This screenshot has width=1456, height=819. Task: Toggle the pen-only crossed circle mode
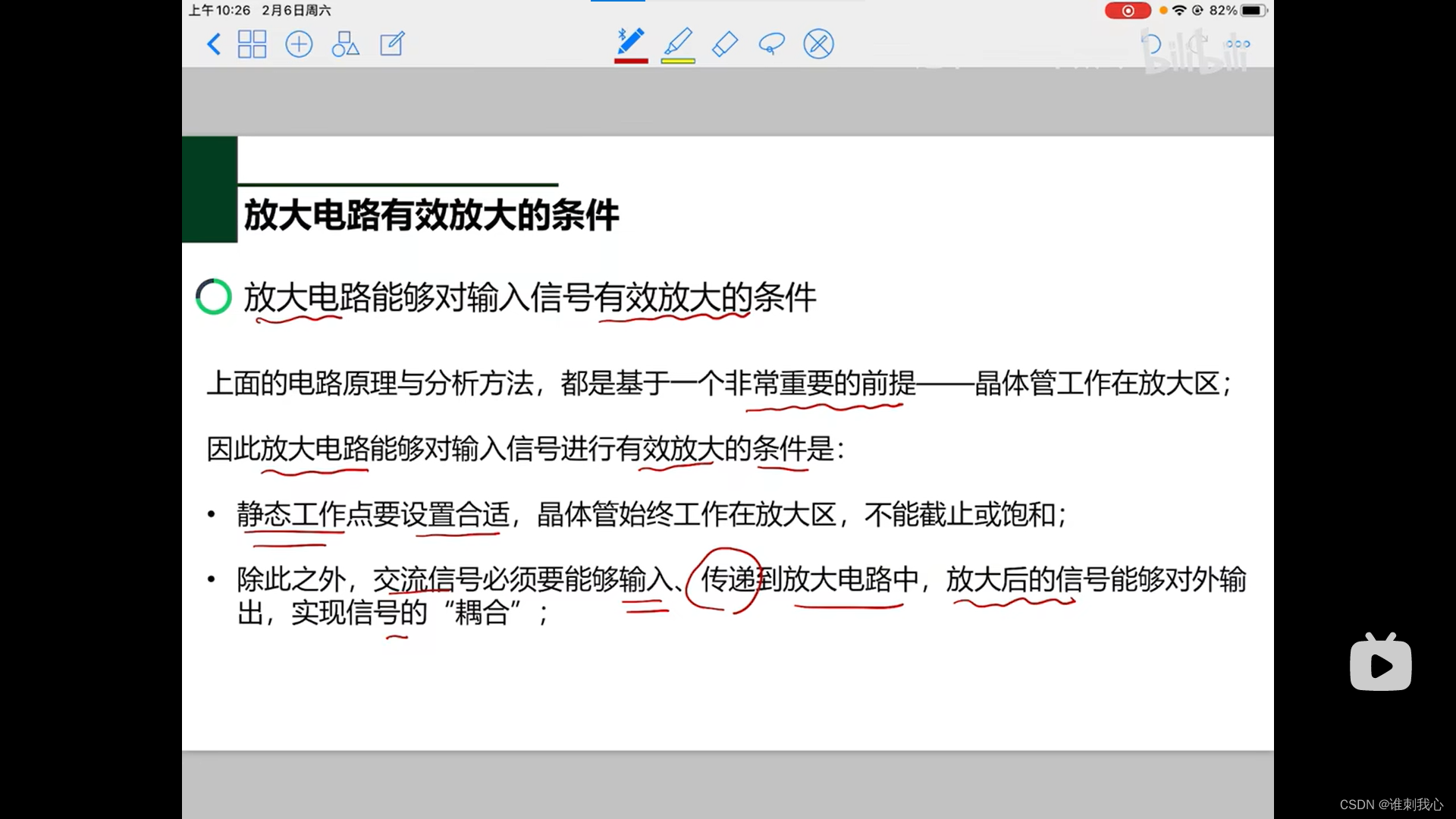coord(818,44)
